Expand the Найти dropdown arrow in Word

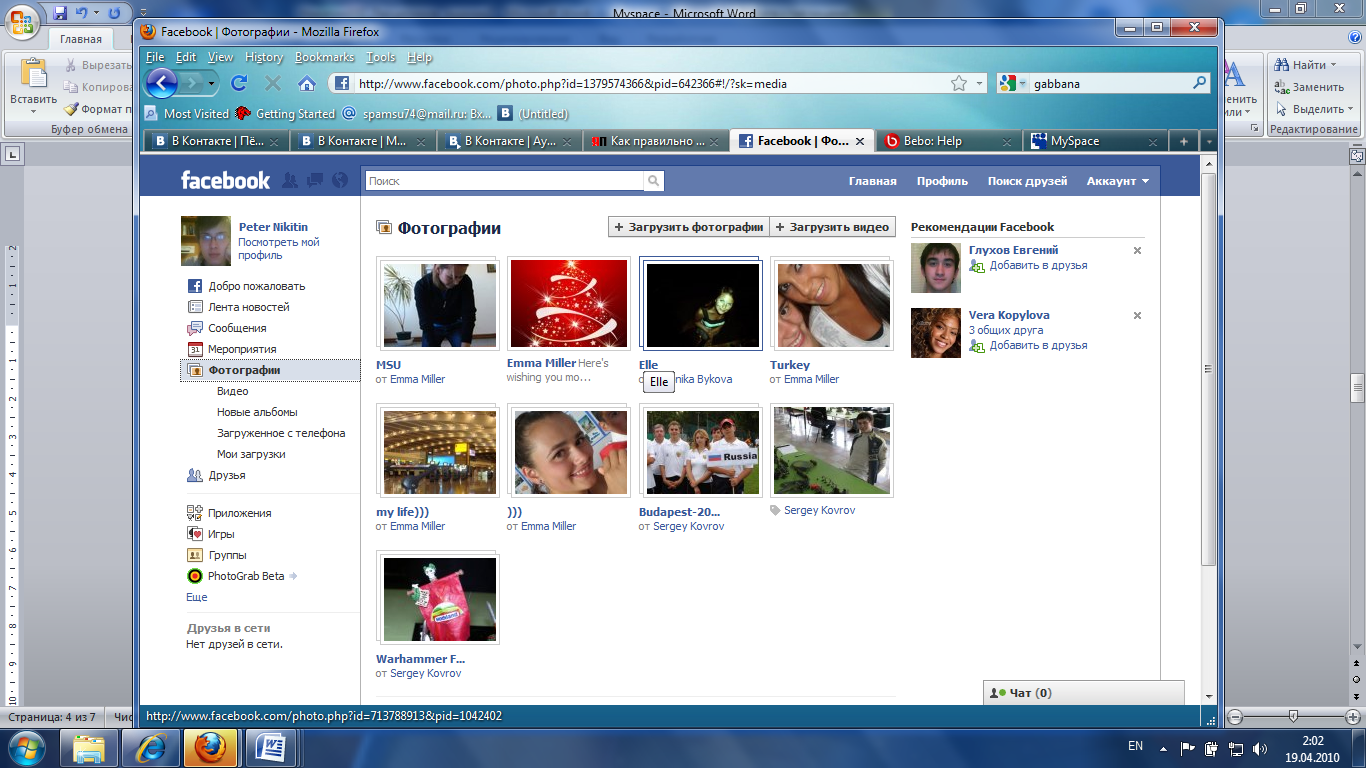coord(1333,65)
